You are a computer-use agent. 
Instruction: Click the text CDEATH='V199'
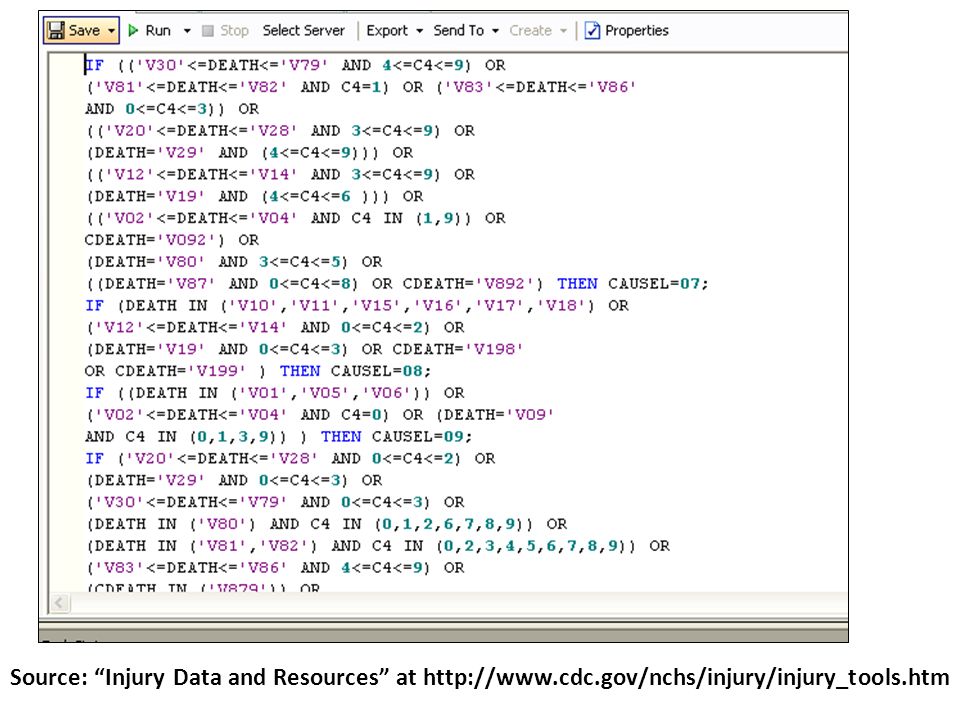181,371
